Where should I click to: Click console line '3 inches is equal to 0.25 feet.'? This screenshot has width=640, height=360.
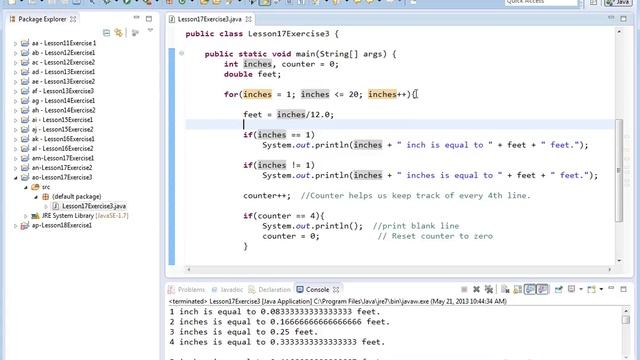pos(243,332)
